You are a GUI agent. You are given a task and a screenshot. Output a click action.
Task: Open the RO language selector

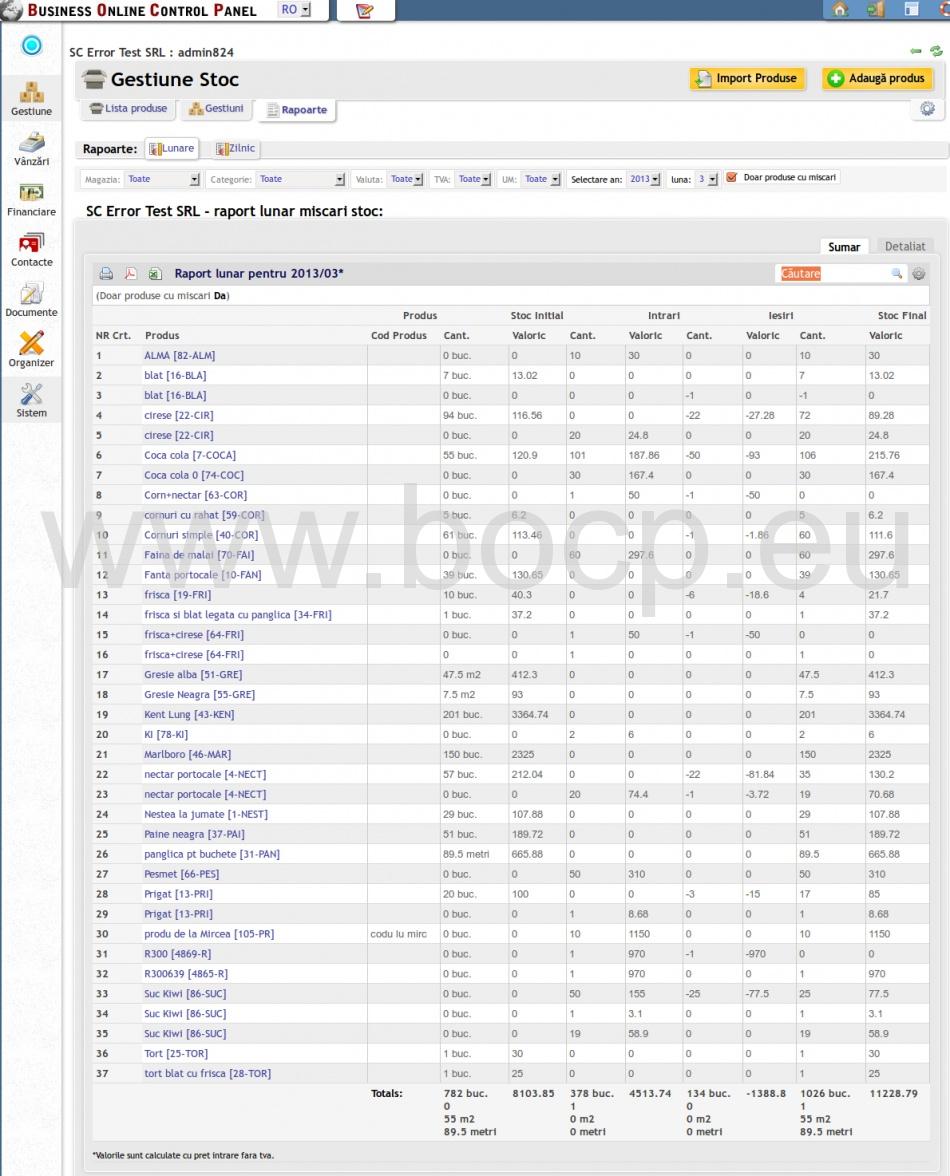295,10
